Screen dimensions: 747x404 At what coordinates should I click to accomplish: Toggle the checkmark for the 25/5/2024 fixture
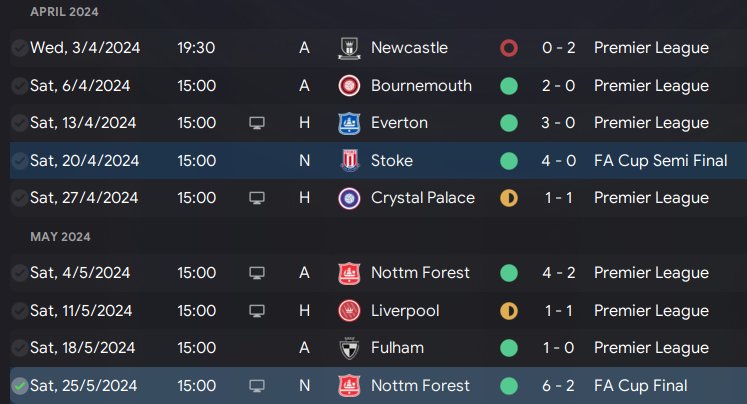pyautogui.click(x=19, y=386)
